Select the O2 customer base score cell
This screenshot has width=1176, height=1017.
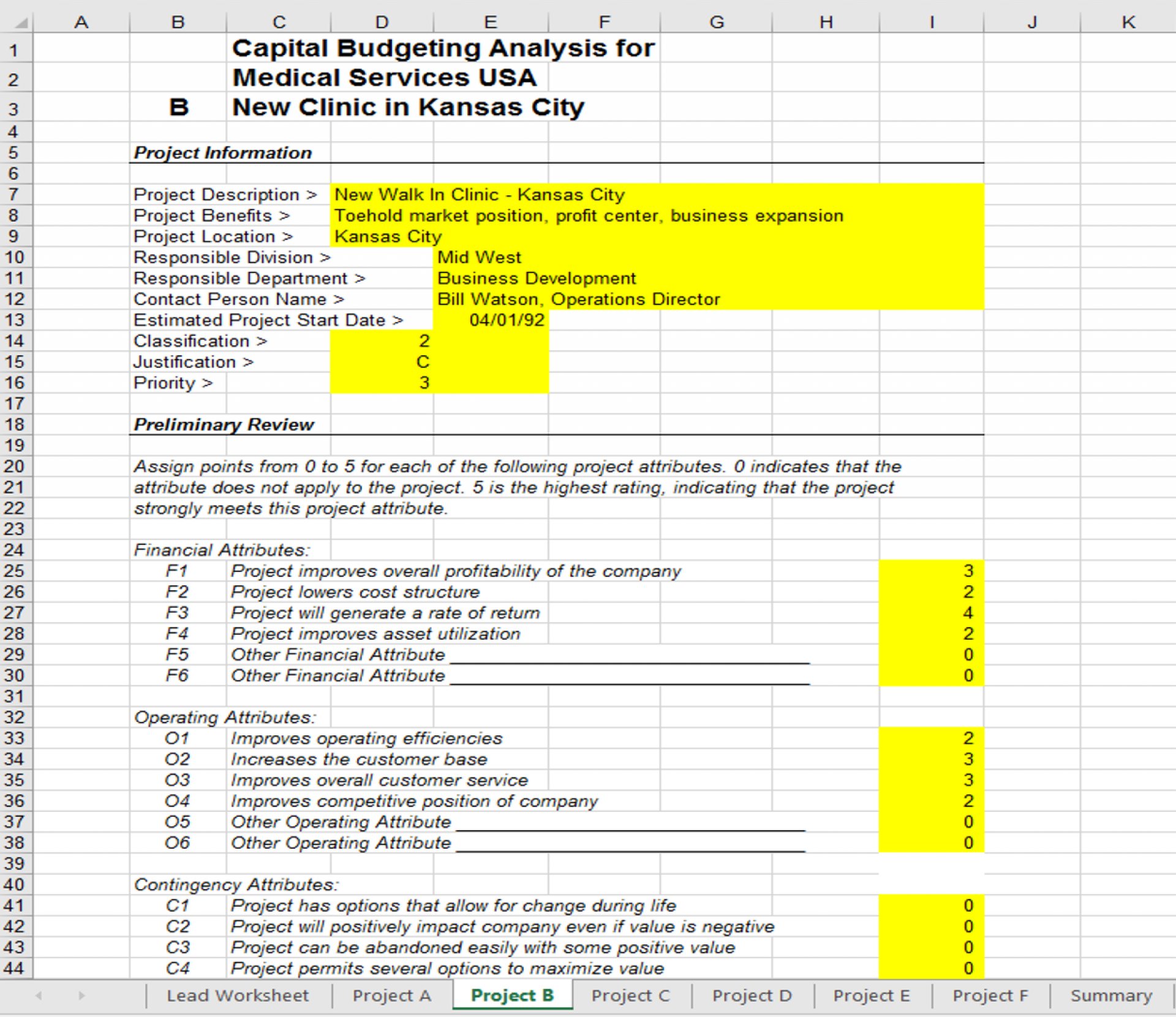point(931,759)
